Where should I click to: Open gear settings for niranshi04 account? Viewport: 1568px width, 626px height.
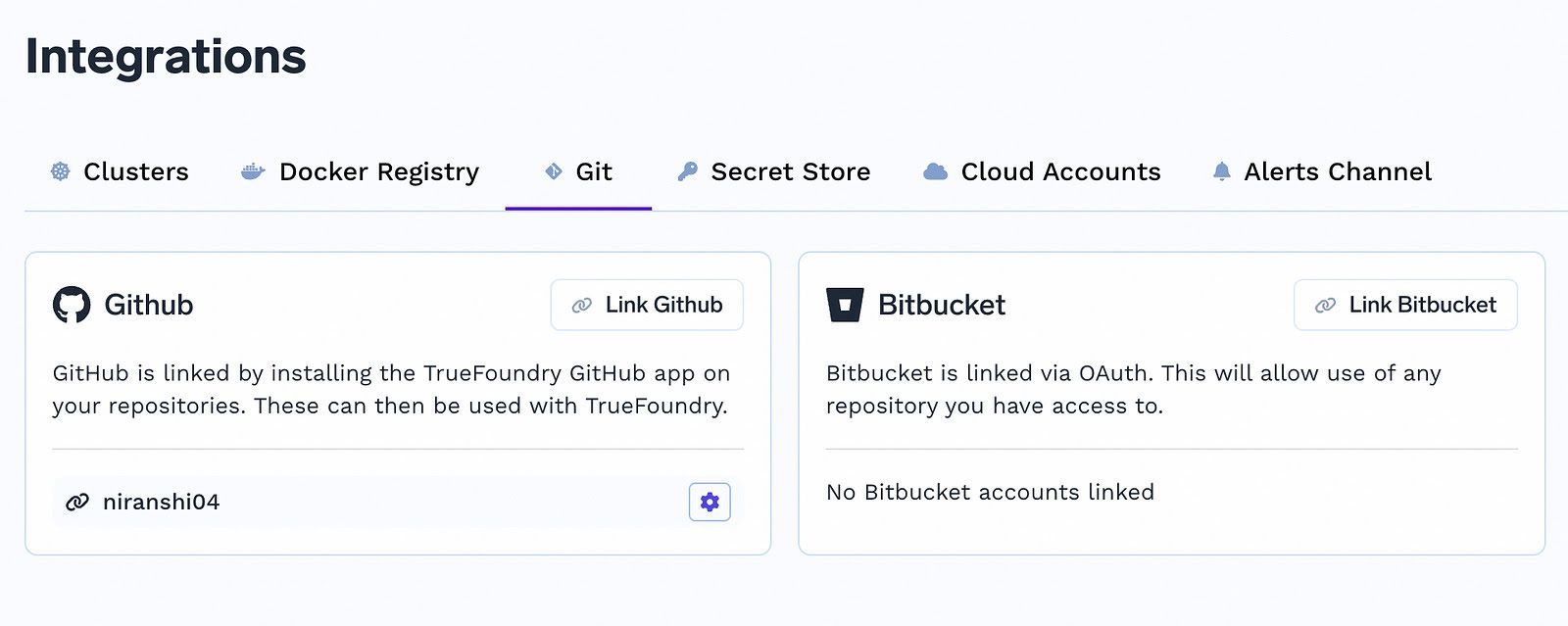710,503
